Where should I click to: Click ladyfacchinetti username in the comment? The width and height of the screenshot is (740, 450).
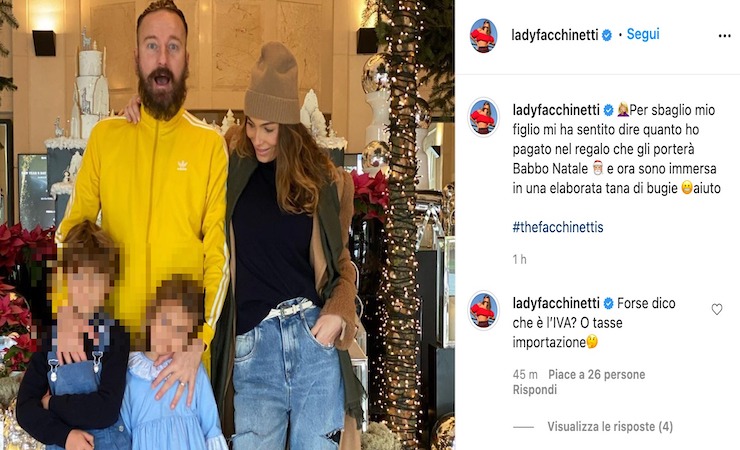point(556,303)
